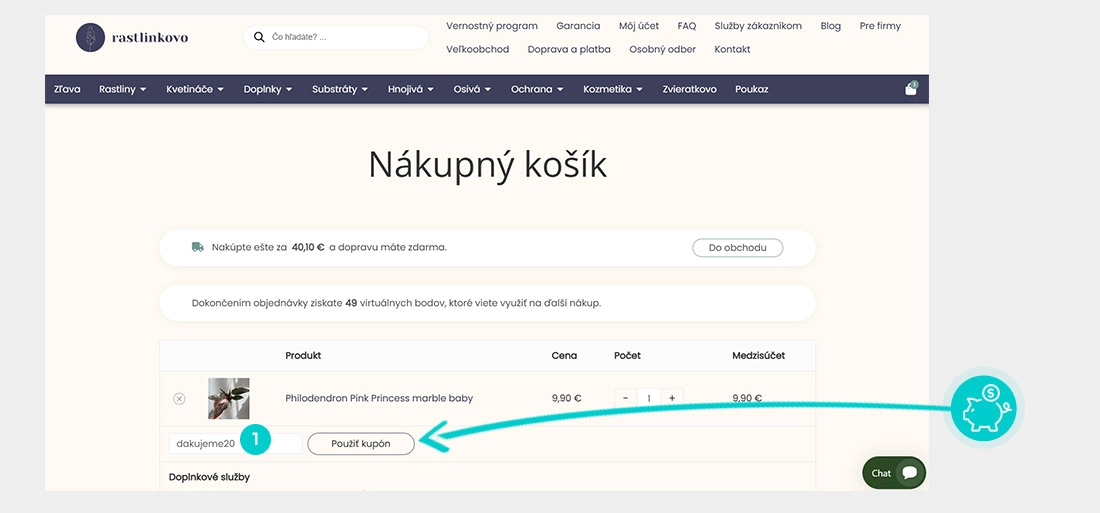Viewport: 1100px width, 513px height.
Task: Click the Použiť kupón button
Action: (x=361, y=444)
